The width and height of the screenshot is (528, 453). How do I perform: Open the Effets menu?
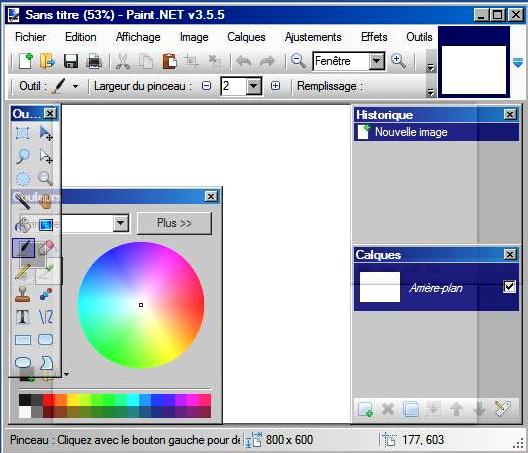pos(374,37)
